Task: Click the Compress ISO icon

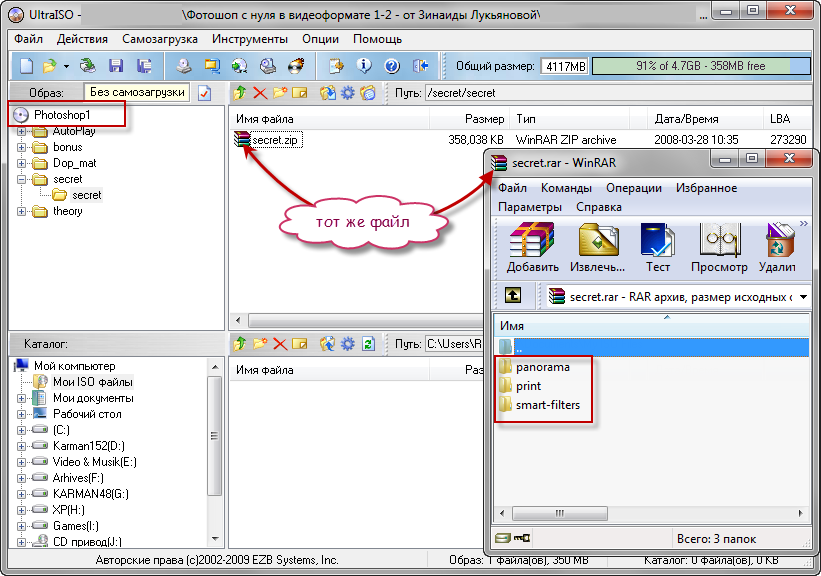Action: pos(212,66)
